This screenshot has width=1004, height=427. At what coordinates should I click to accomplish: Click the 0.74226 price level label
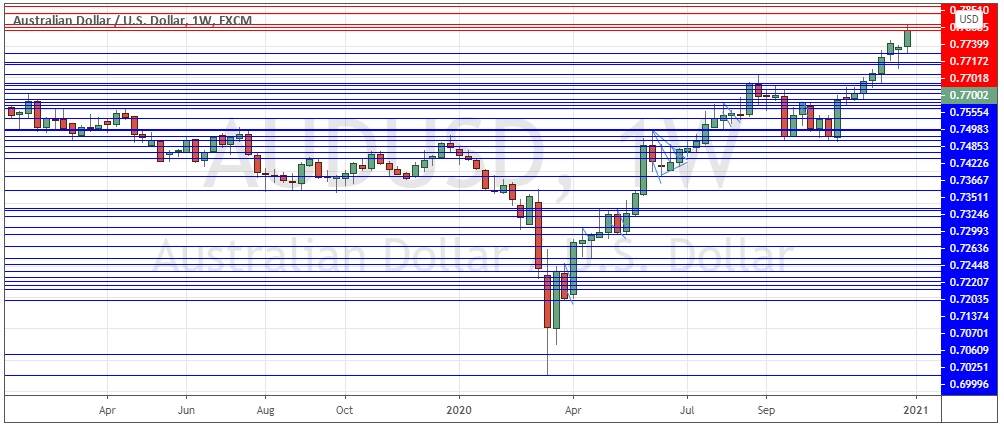click(970, 163)
